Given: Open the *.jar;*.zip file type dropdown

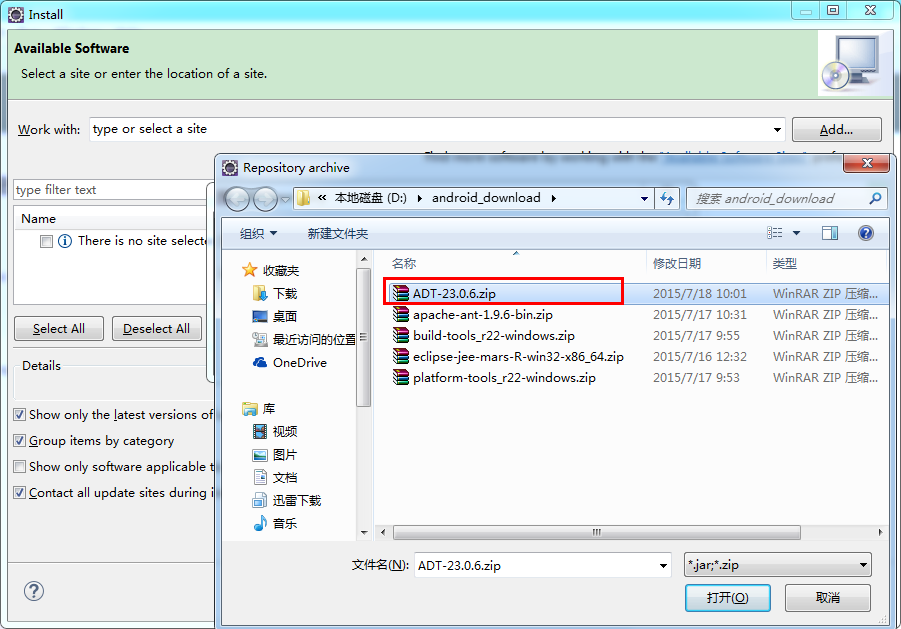Looking at the screenshot, I should tap(777, 565).
